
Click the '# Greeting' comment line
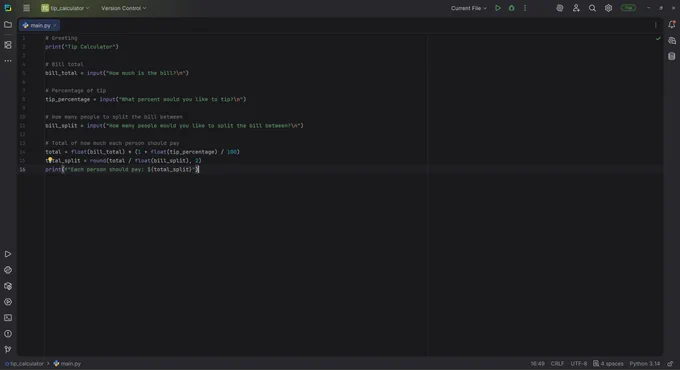[x=61, y=38]
